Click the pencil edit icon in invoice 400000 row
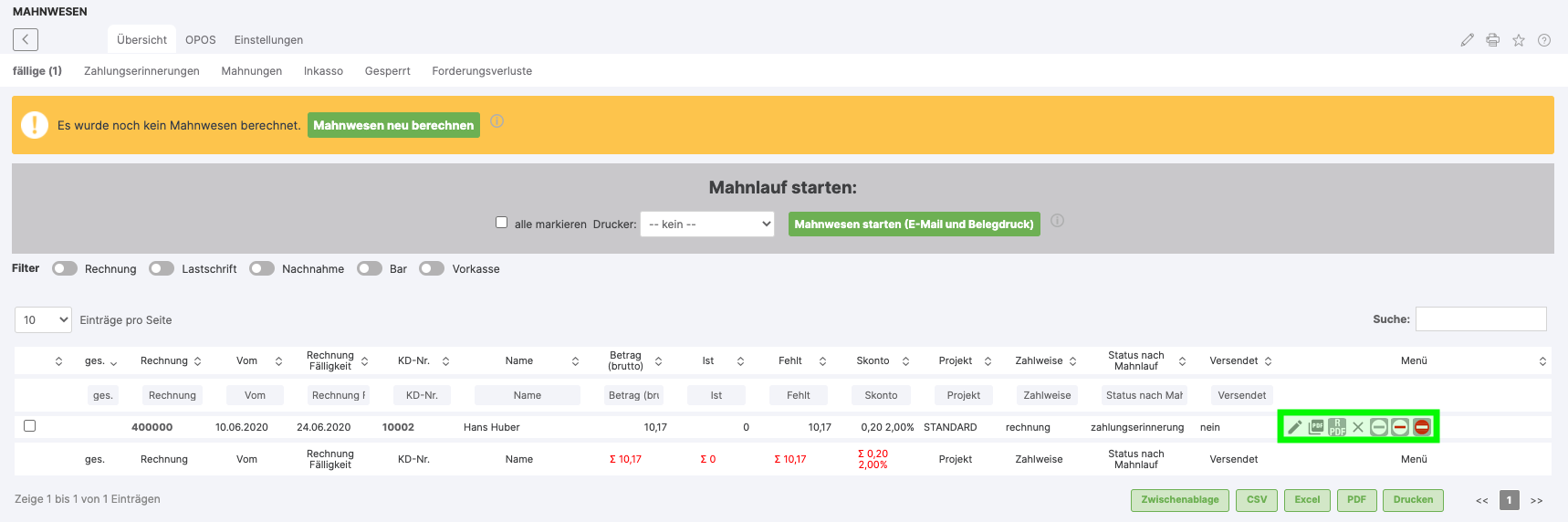This screenshot has width=1568, height=522. click(1294, 427)
